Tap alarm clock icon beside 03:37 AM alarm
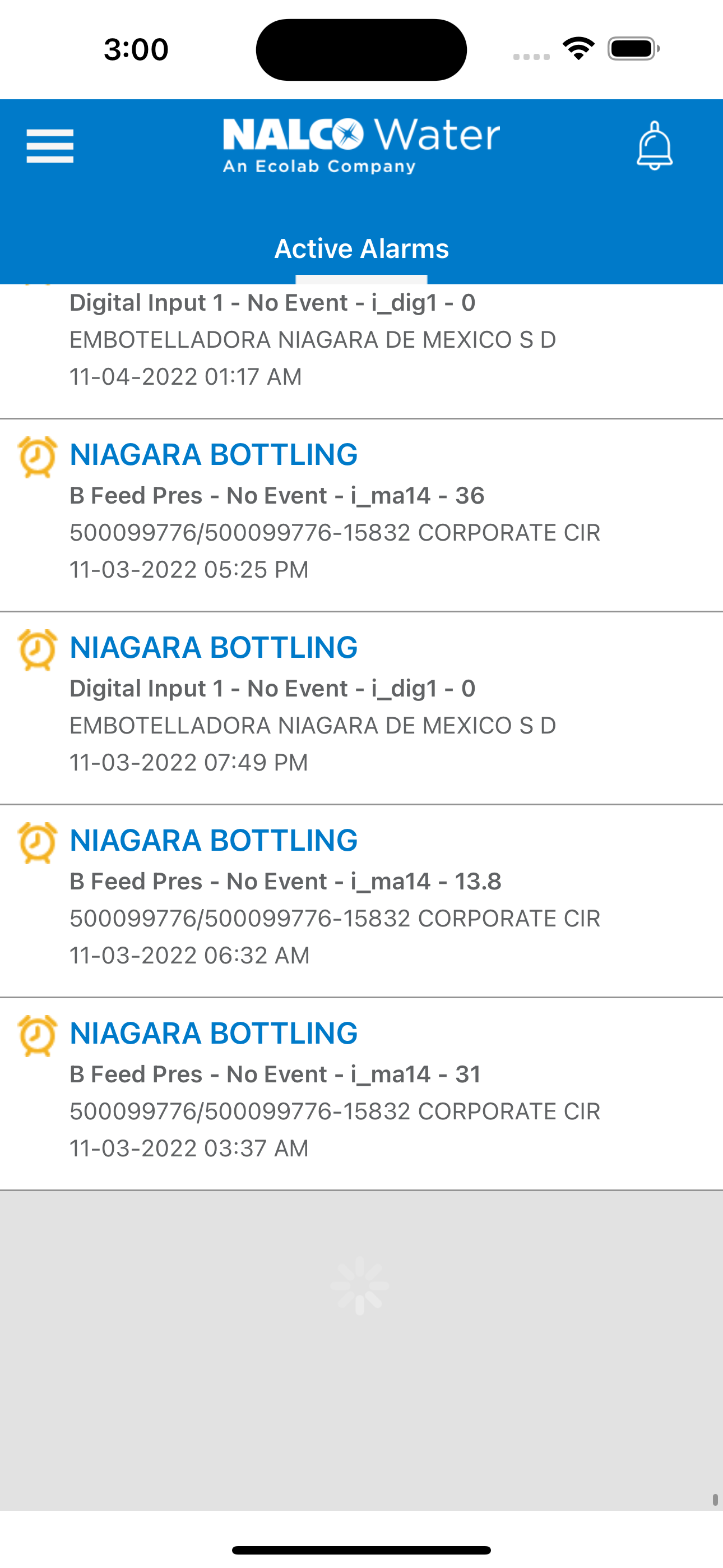The image size is (723, 1568). (x=38, y=1035)
